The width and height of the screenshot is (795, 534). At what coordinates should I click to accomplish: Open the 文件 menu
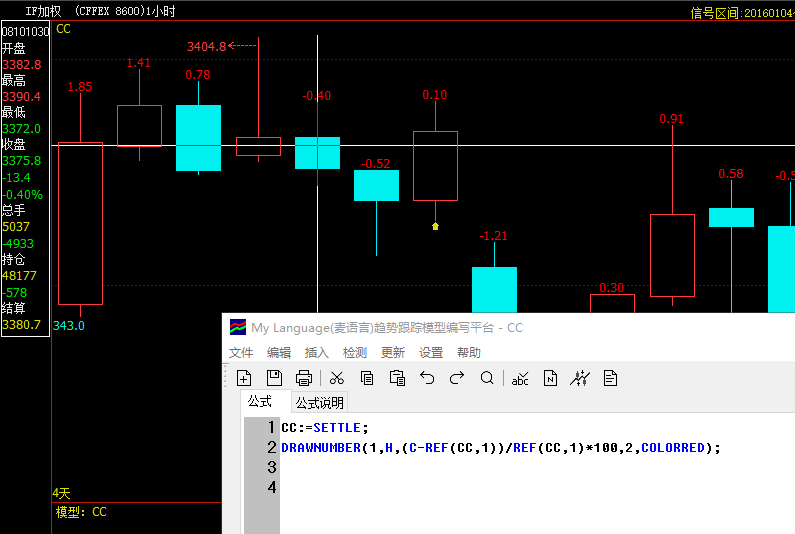[x=241, y=353]
